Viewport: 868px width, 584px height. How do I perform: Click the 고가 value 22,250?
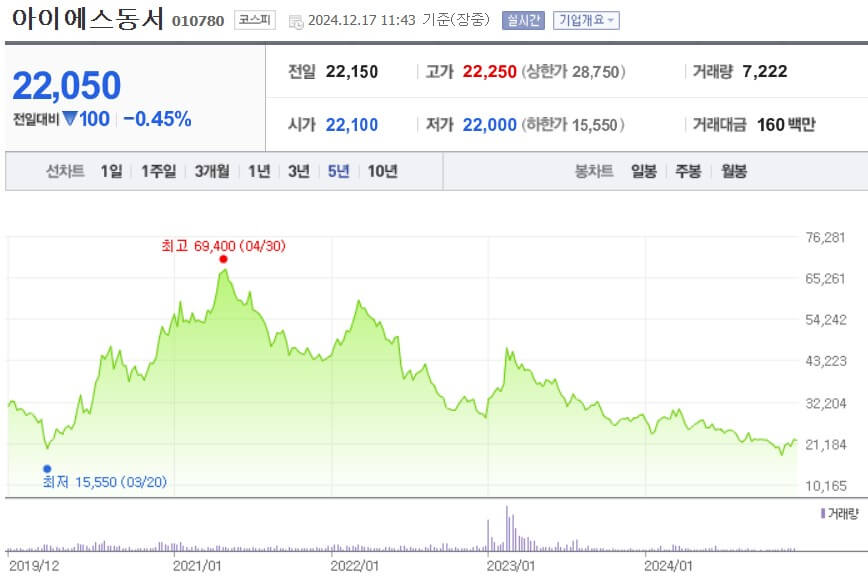point(489,72)
